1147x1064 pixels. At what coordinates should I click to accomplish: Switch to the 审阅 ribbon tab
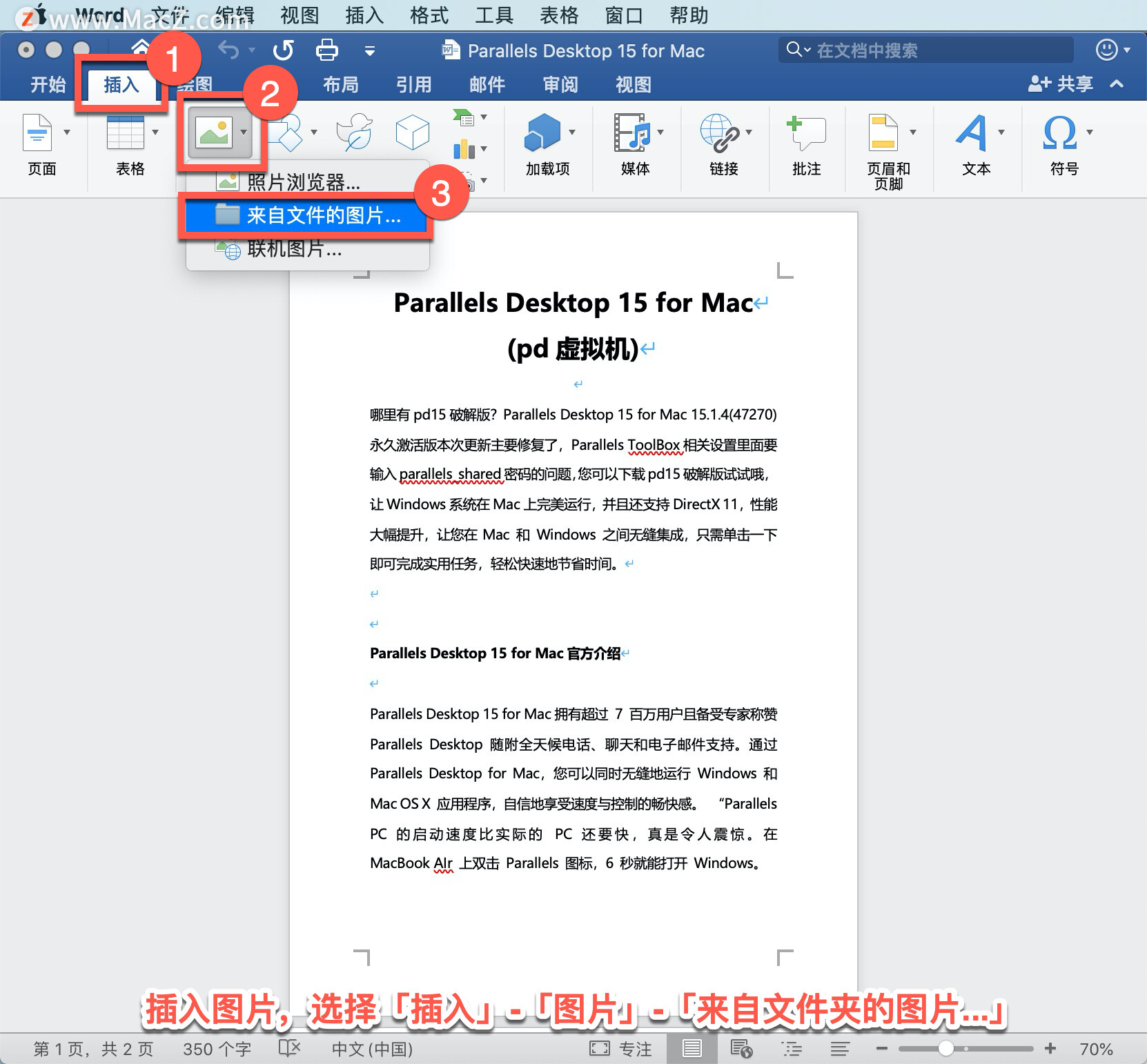tap(560, 84)
